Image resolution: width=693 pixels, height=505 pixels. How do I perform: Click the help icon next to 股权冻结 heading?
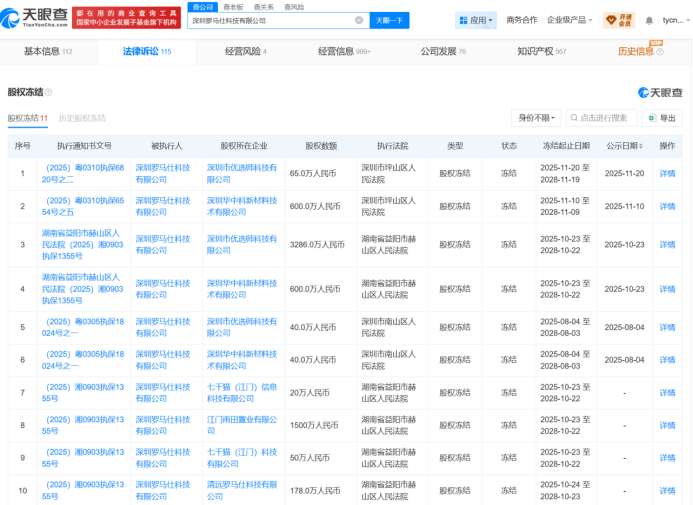[48, 92]
